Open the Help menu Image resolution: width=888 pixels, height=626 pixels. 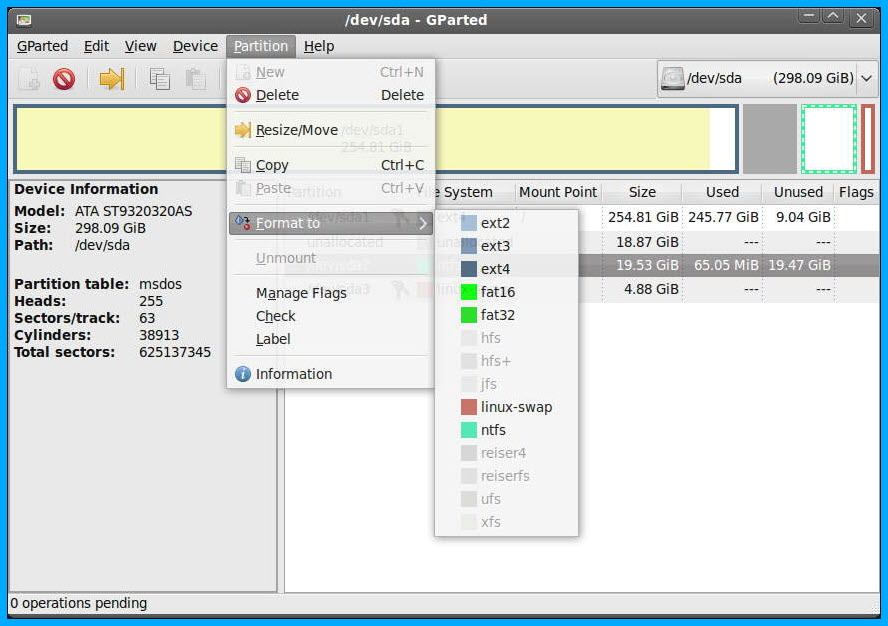coord(319,46)
